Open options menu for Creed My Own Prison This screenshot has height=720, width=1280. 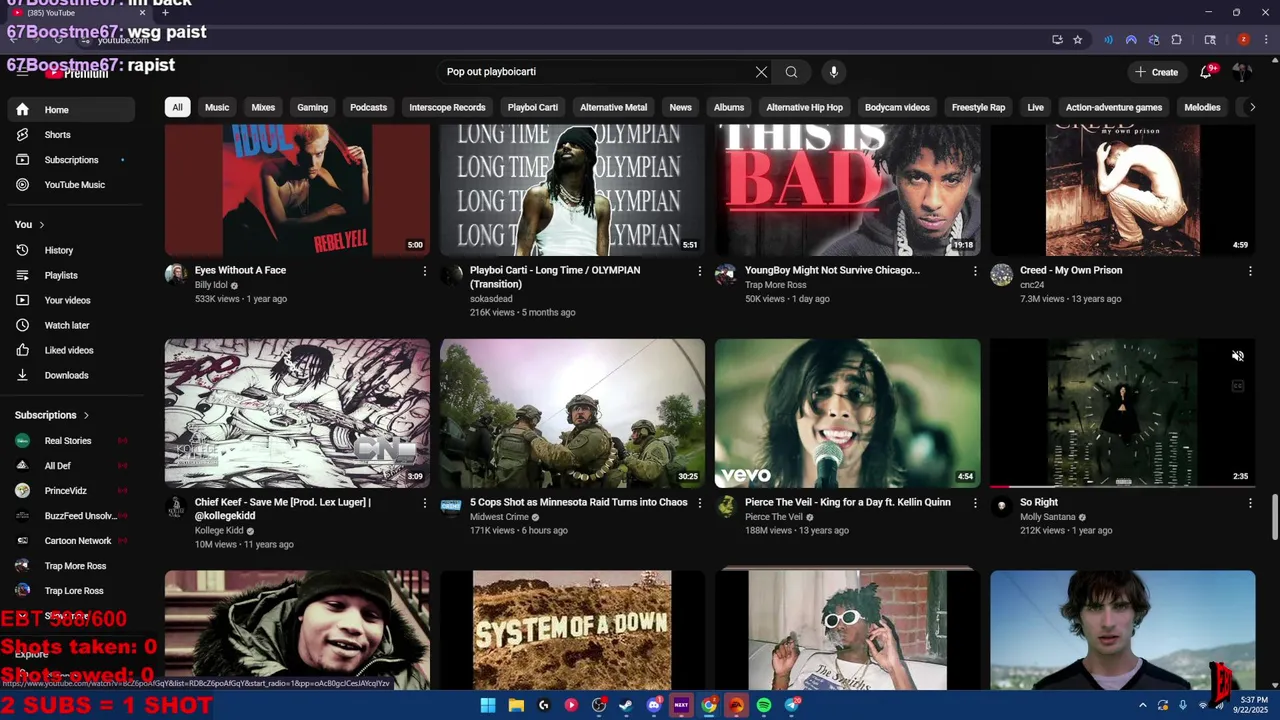coord(1249,271)
